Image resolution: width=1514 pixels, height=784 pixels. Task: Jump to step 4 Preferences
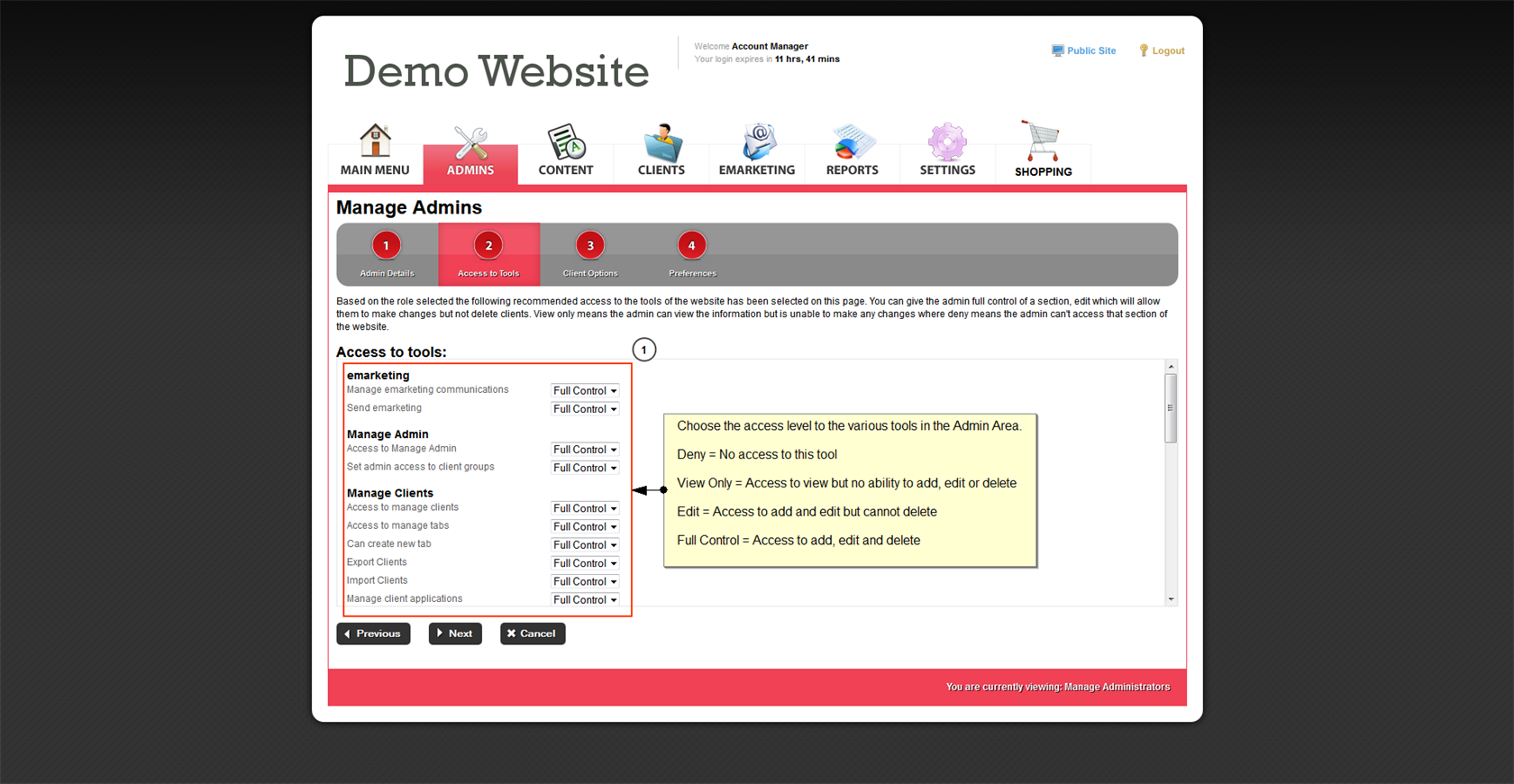click(x=691, y=246)
